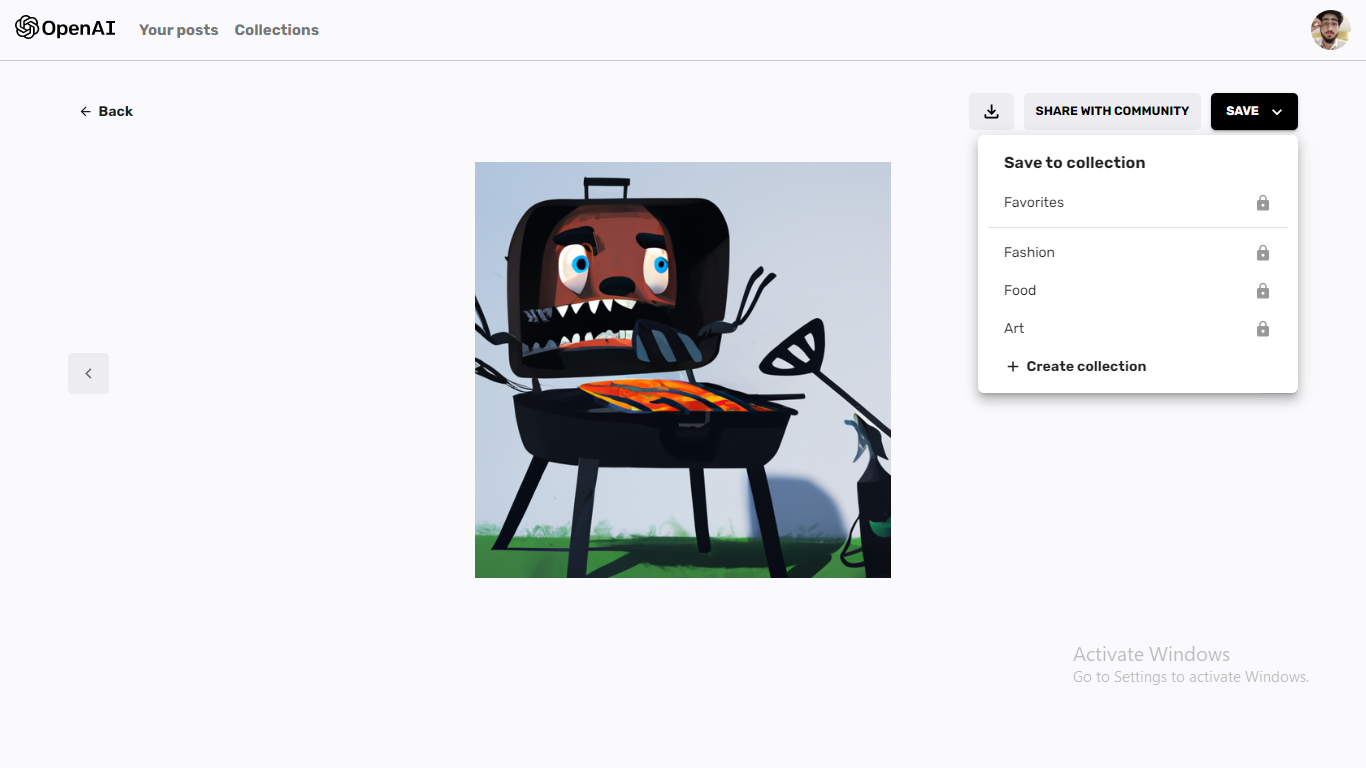The height and width of the screenshot is (768, 1366).
Task: Download the image with the download icon
Action: pyautogui.click(x=991, y=111)
